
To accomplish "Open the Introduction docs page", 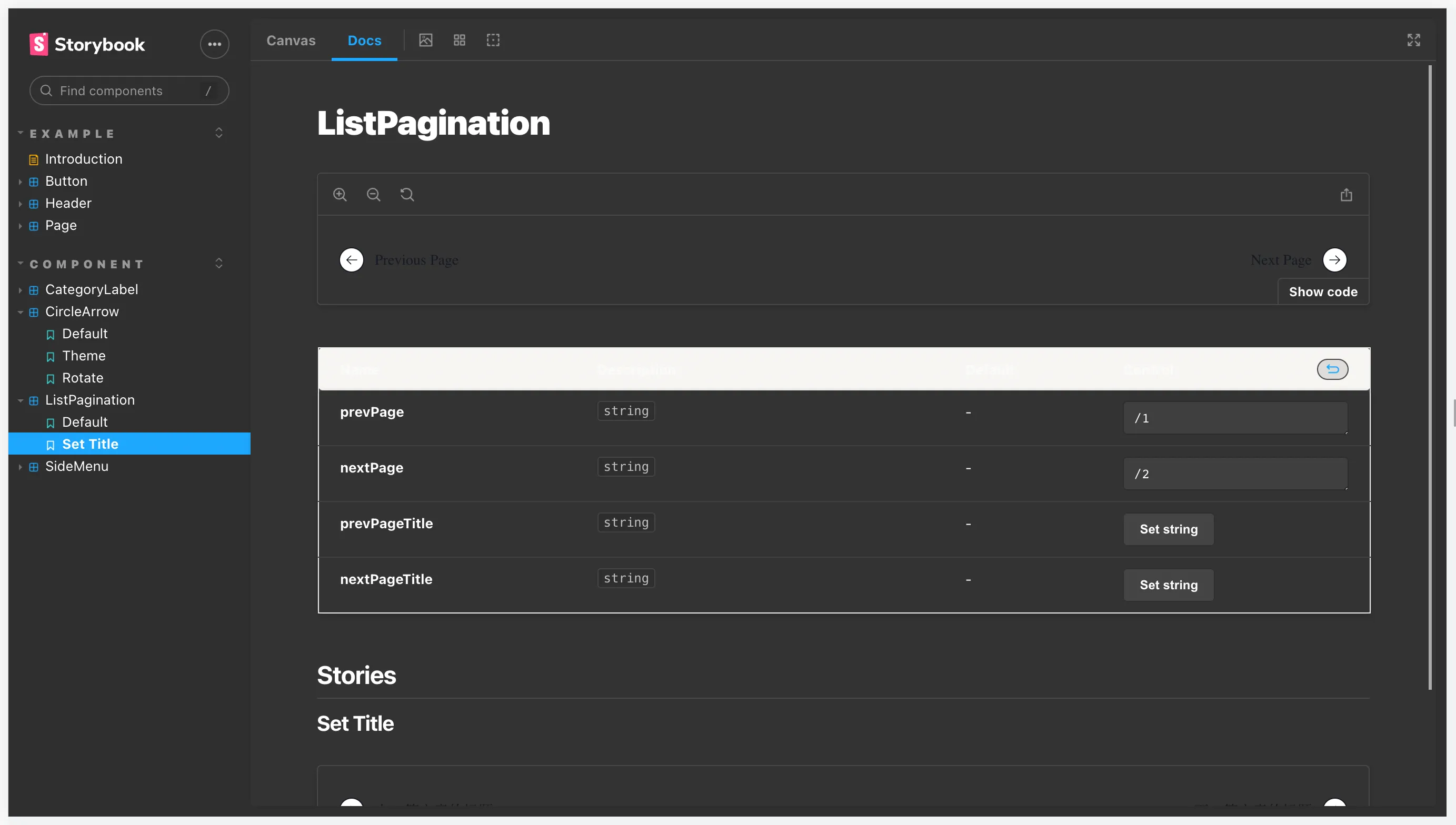I will coord(83,159).
